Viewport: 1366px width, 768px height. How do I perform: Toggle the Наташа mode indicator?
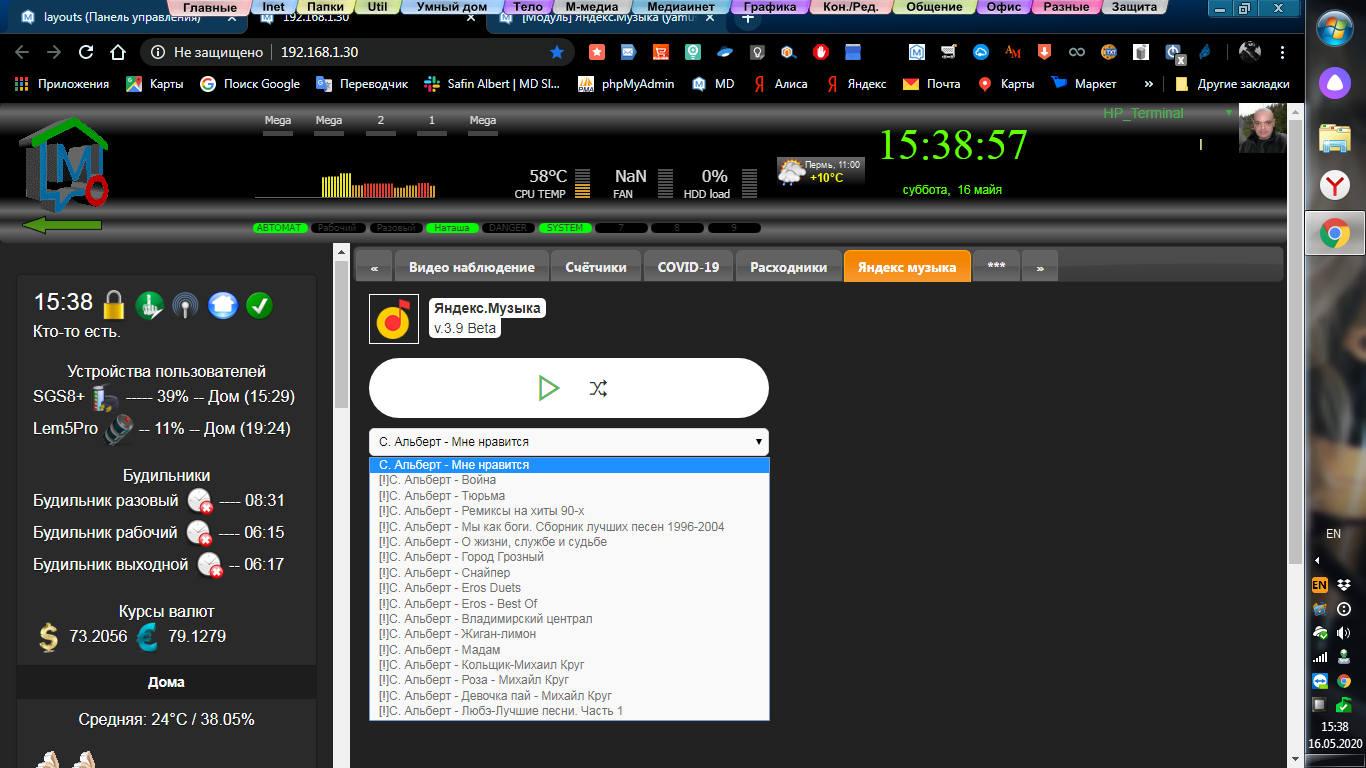tap(450, 228)
